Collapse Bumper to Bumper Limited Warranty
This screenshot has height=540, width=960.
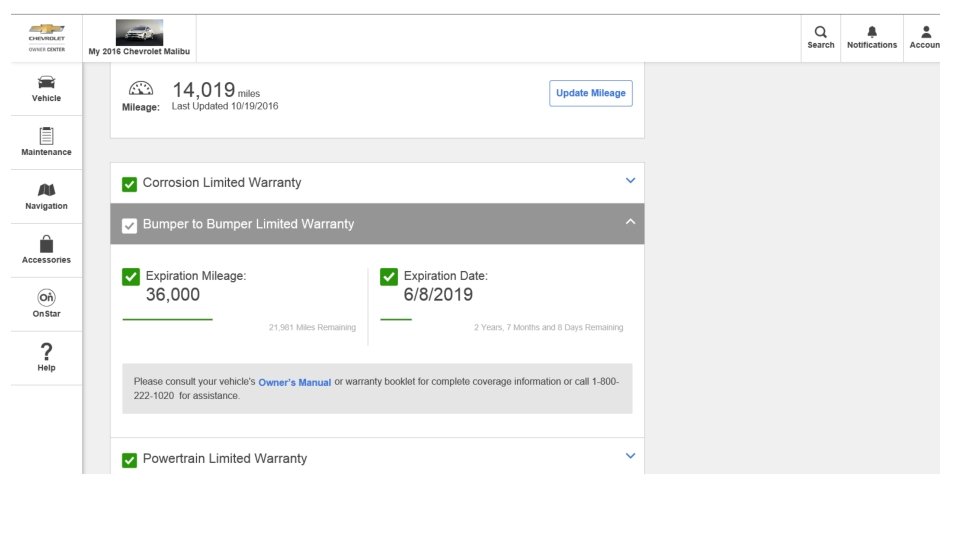click(630, 222)
